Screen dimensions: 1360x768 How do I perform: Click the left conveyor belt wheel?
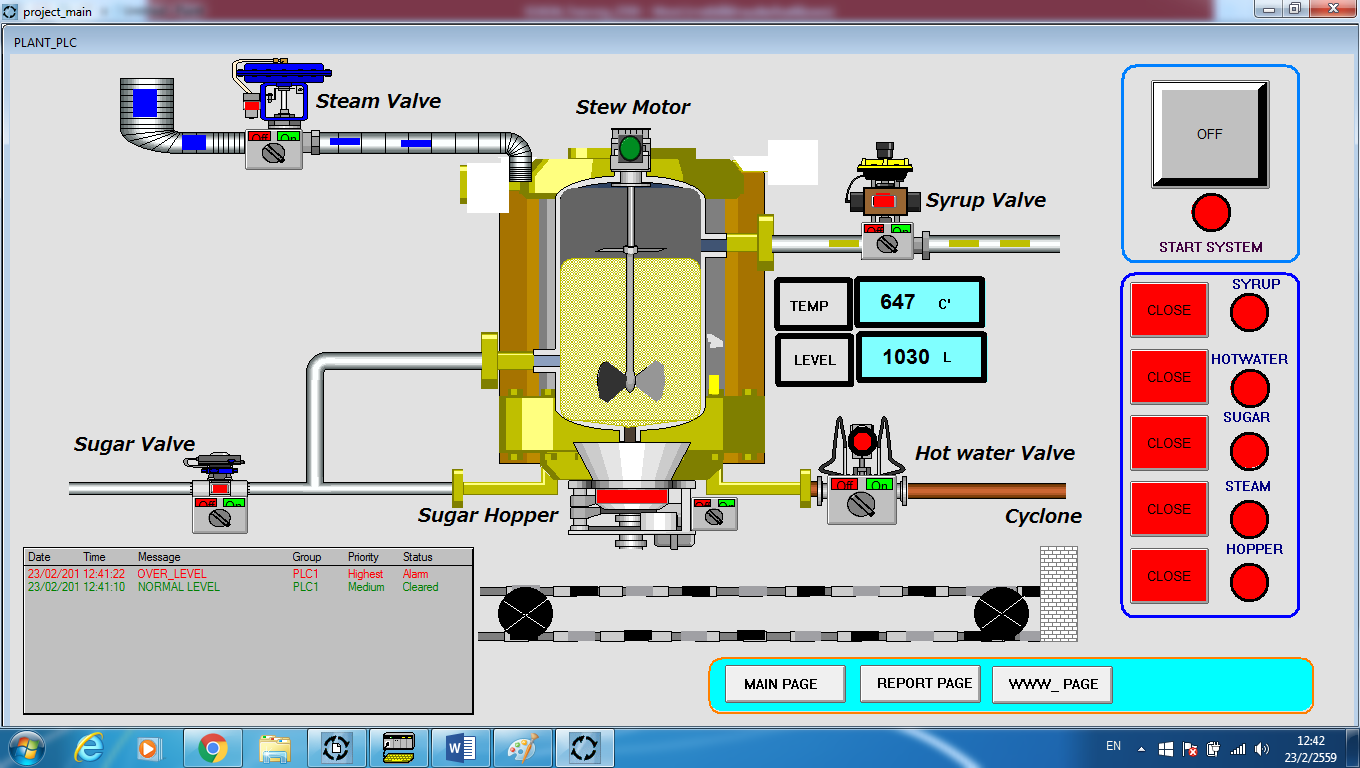pyautogui.click(x=525, y=612)
